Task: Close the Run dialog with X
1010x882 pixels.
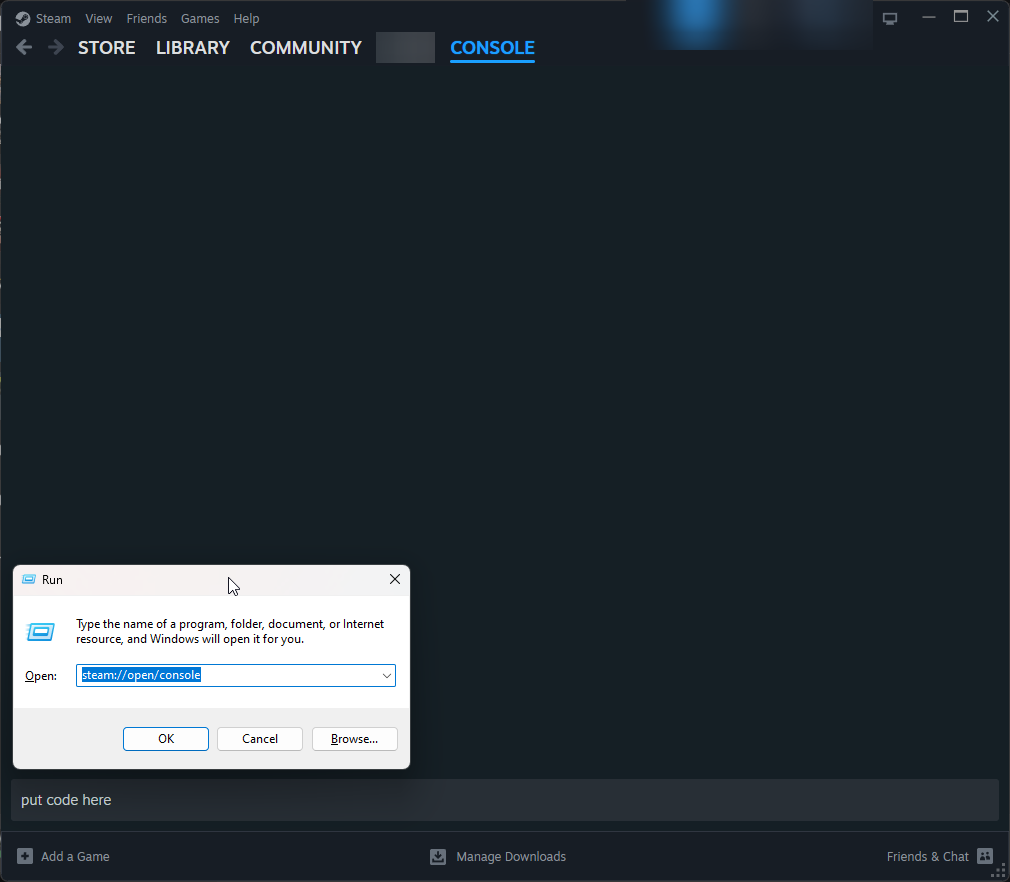Action: tap(394, 579)
